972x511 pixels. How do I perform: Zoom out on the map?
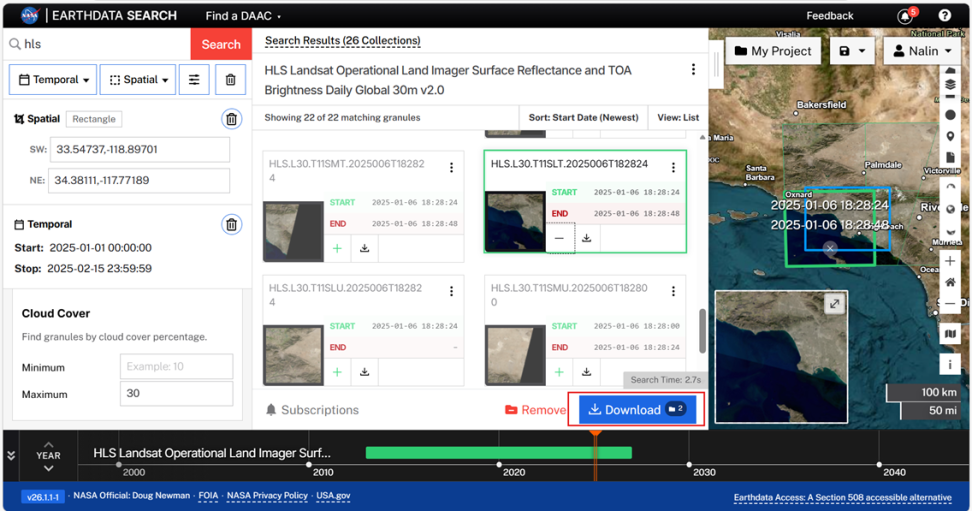click(x=950, y=303)
